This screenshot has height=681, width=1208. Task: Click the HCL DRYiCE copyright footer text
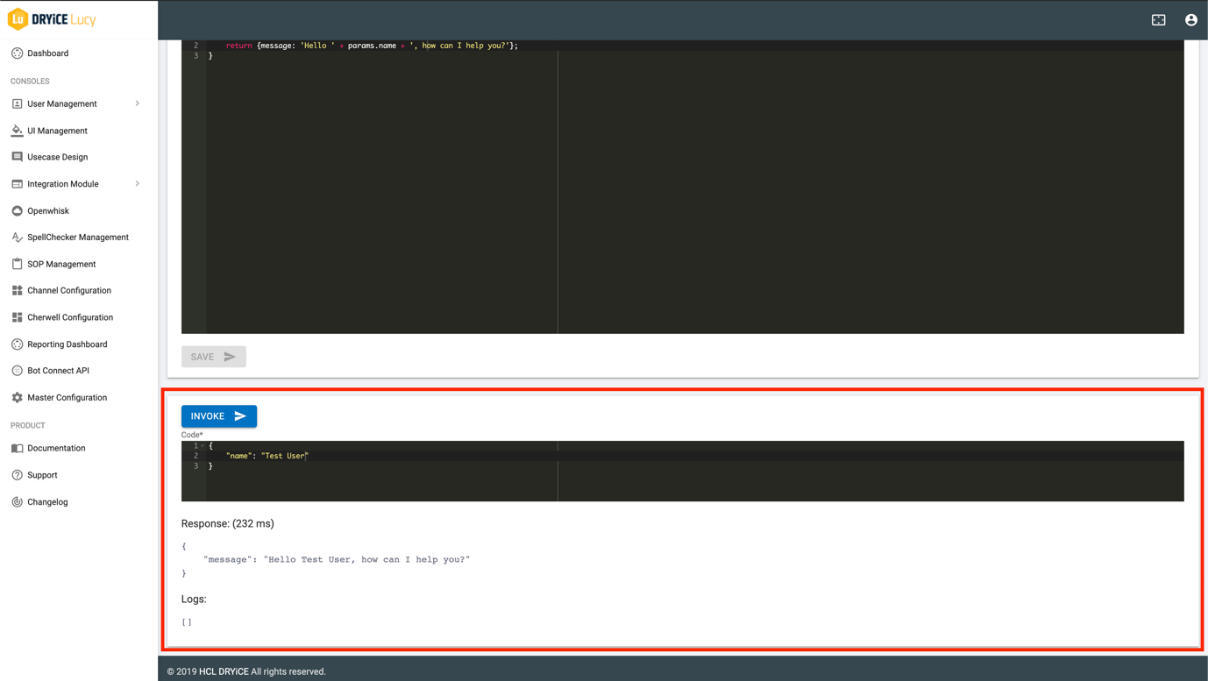point(246,671)
